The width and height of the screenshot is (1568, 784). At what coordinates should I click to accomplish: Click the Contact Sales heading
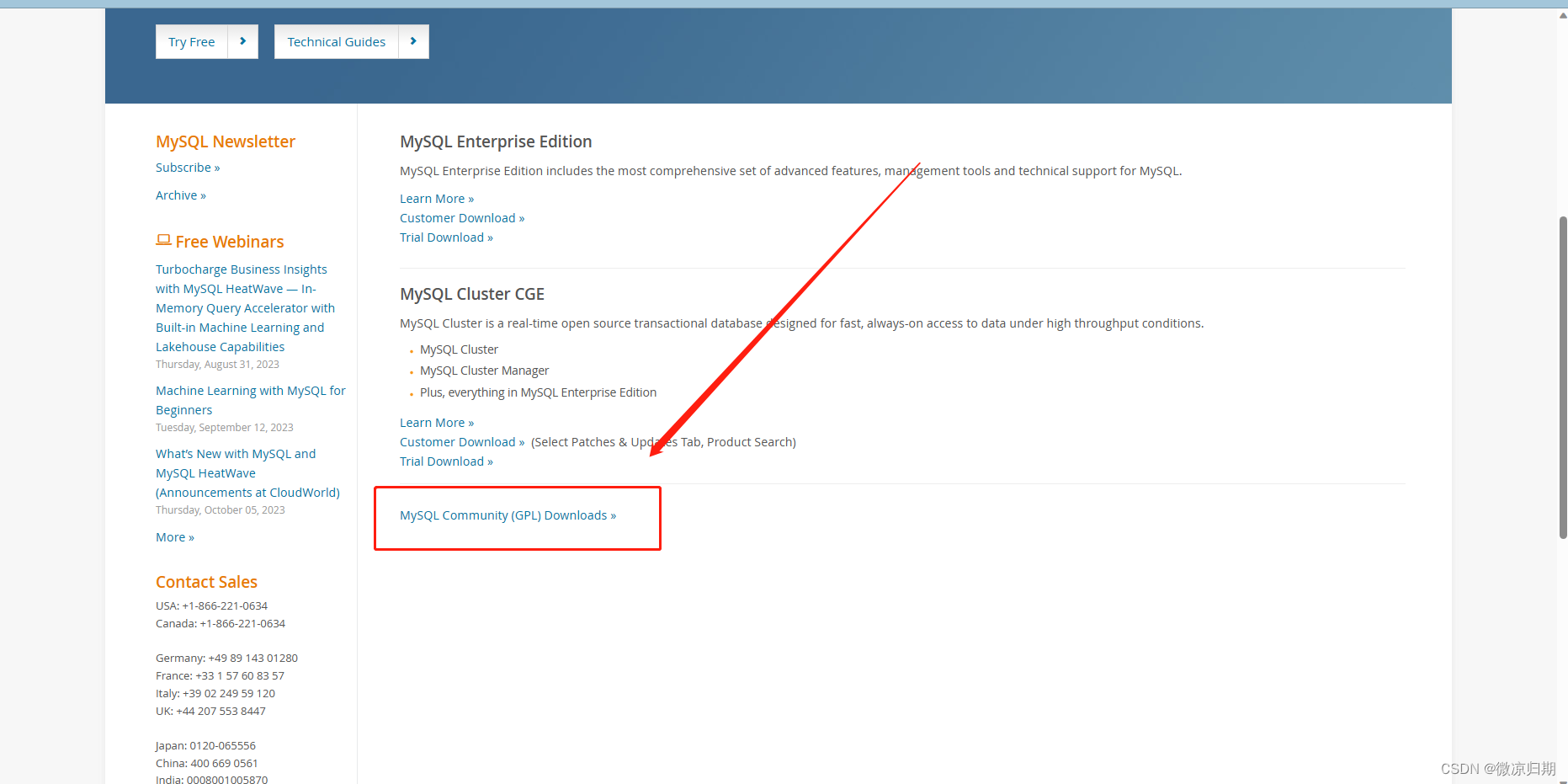point(206,582)
